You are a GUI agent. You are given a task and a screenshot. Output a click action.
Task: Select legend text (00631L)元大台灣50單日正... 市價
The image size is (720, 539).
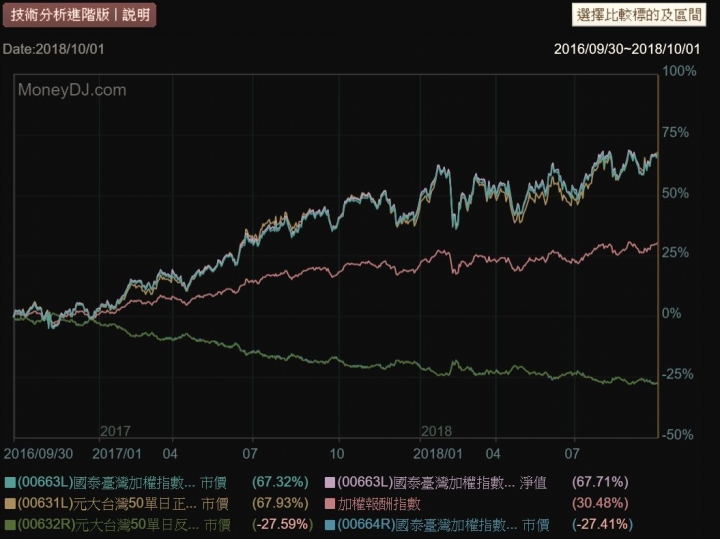tap(123, 504)
